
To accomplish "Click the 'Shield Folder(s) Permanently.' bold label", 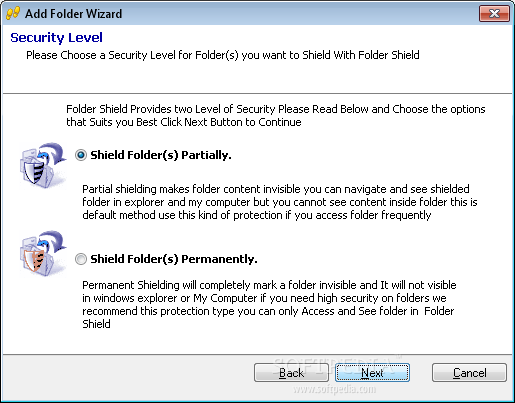I will click(174, 259).
